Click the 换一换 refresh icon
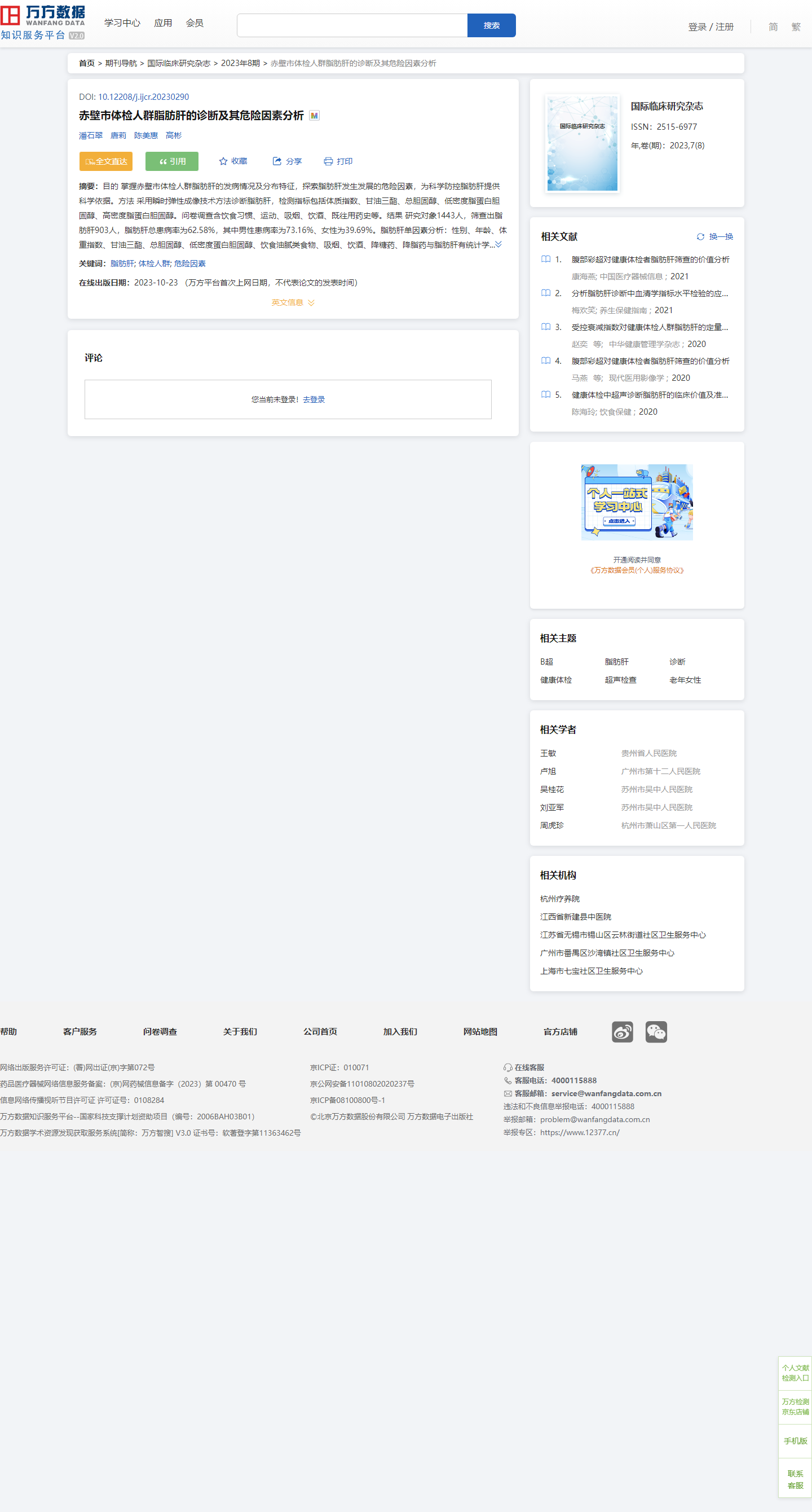The image size is (812, 1512). point(700,236)
